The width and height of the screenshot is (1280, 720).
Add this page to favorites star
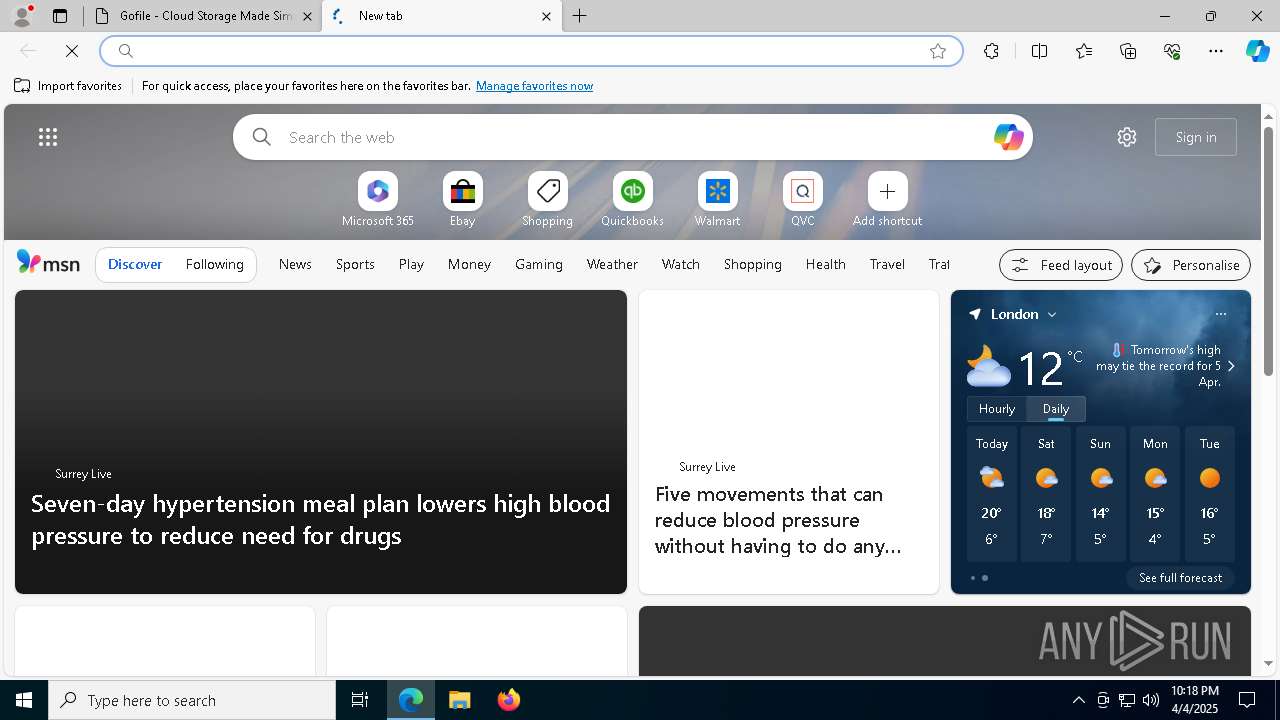coord(938,51)
